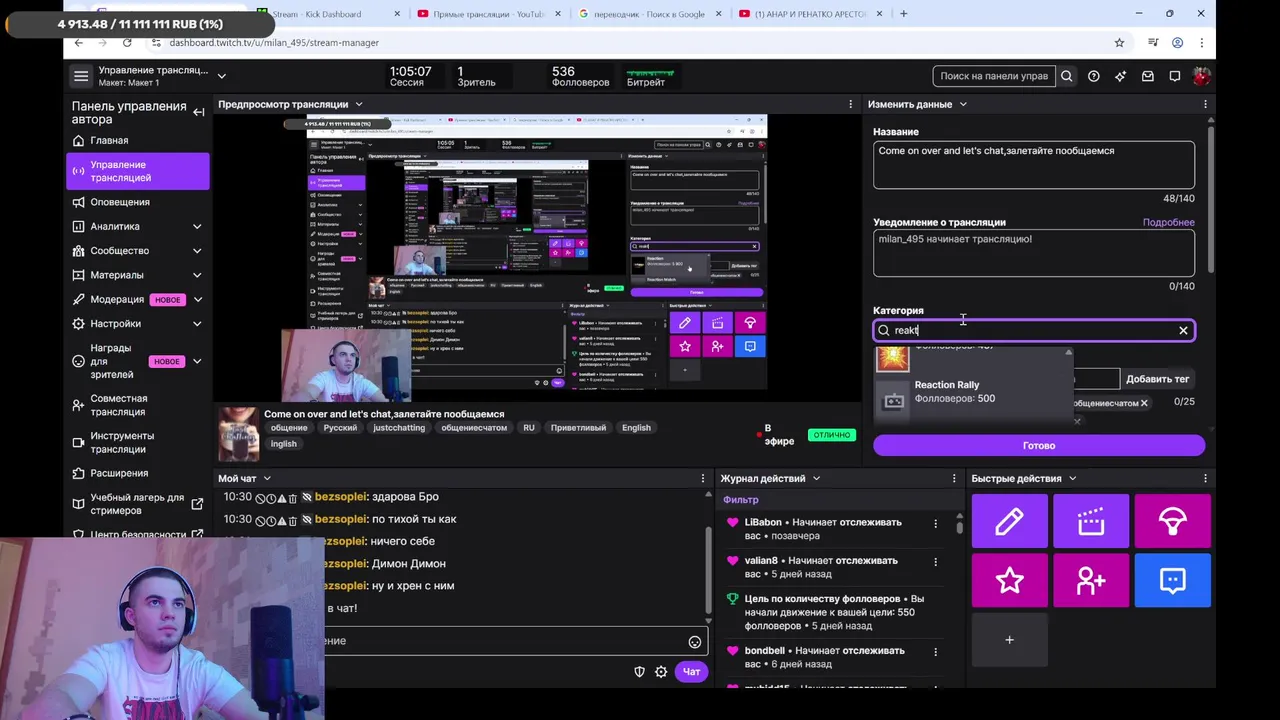
Task: Switch to Прямые трансляции YouTube browser tab
Action: coord(488,14)
